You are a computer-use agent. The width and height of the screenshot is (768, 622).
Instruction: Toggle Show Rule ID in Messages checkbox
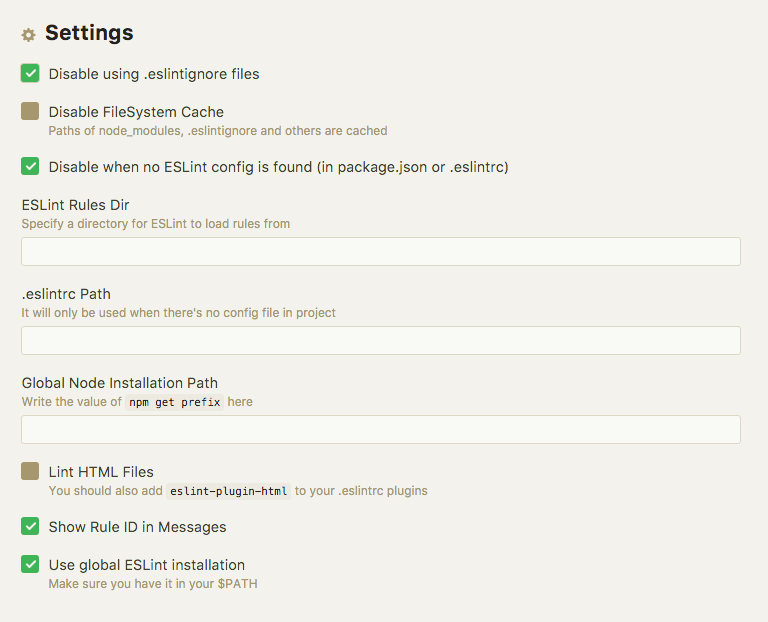30,526
